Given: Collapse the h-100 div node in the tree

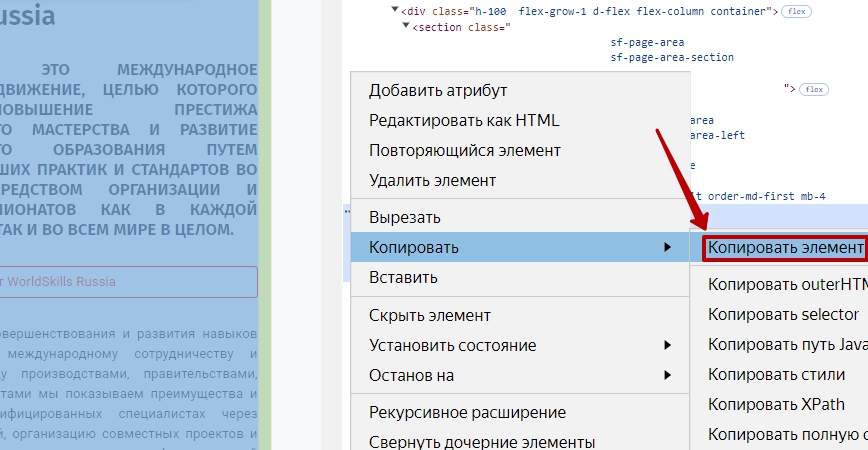Looking at the screenshot, I should pyautogui.click(x=396, y=11).
